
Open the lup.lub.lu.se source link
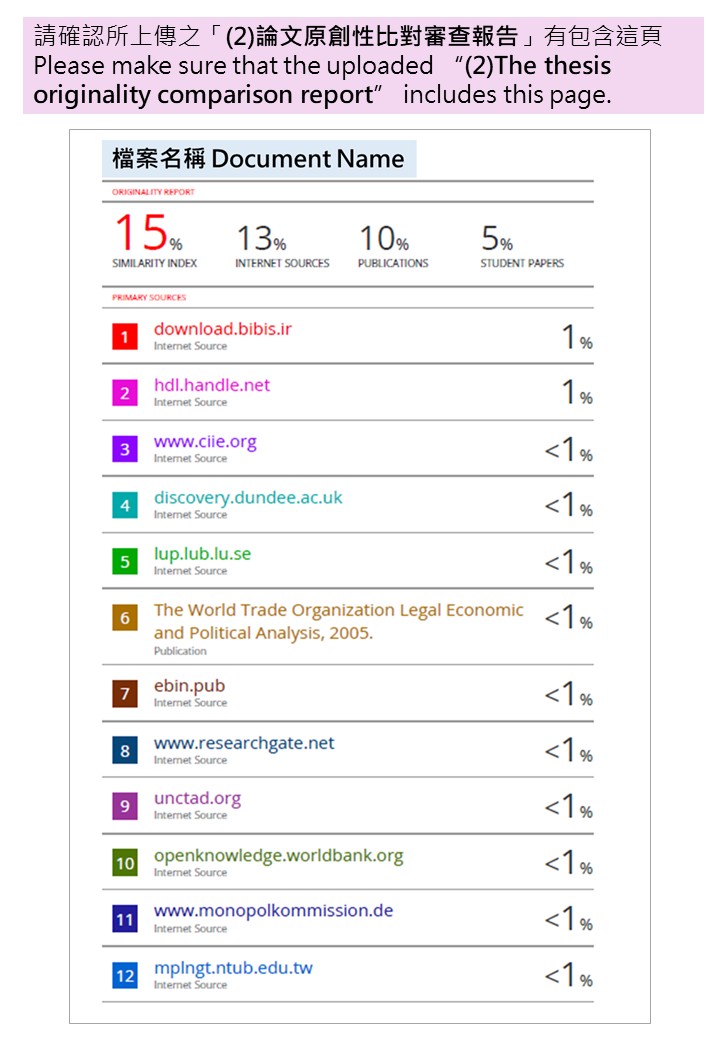point(202,554)
